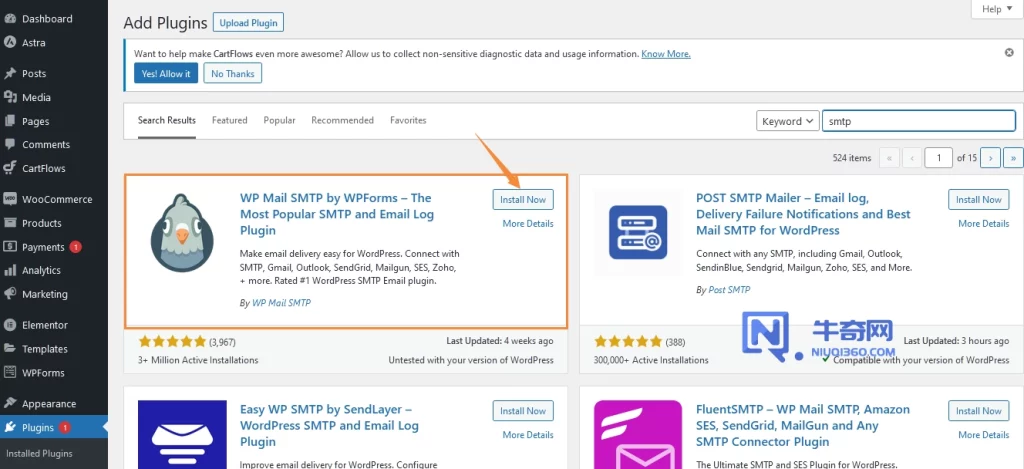Image resolution: width=1024 pixels, height=469 pixels.
Task: Click the 3+ Million Active Installations text
Action: pyautogui.click(x=199, y=360)
